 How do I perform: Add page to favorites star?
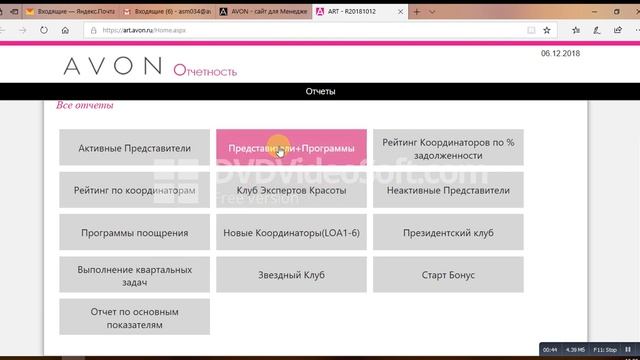[x=547, y=30]
